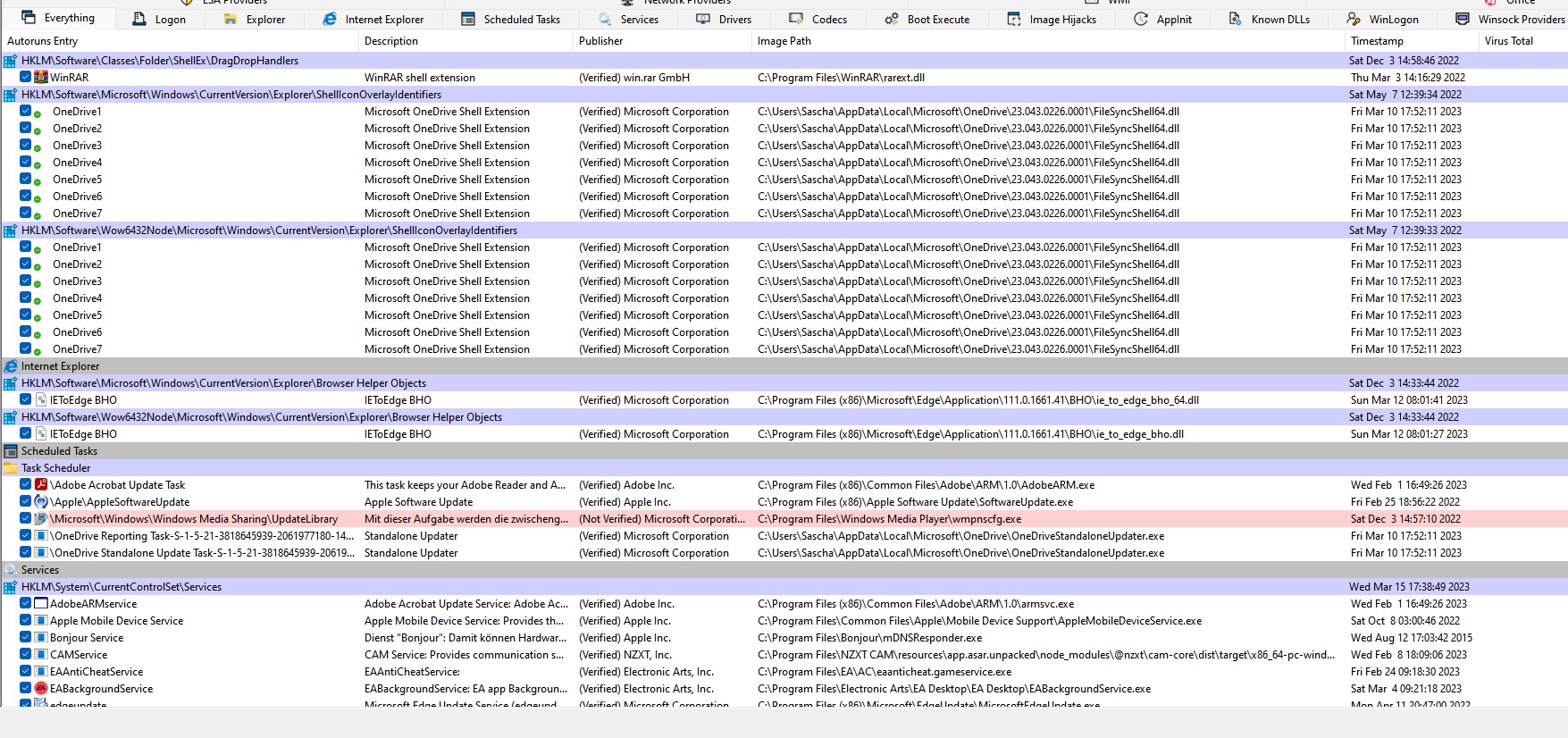Select the "(Verified) win.rar GmbH" publisher cell
The width and height of the screenshot is (1568, 738).
[x=634, y=78]
